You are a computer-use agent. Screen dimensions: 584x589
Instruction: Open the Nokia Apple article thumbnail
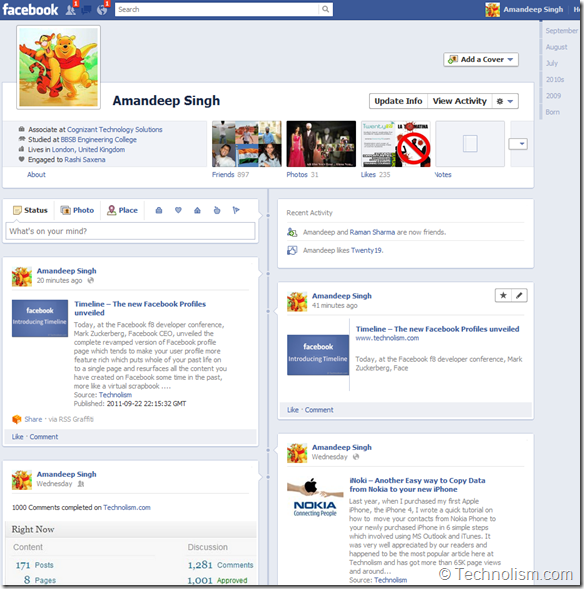point(315,497)
